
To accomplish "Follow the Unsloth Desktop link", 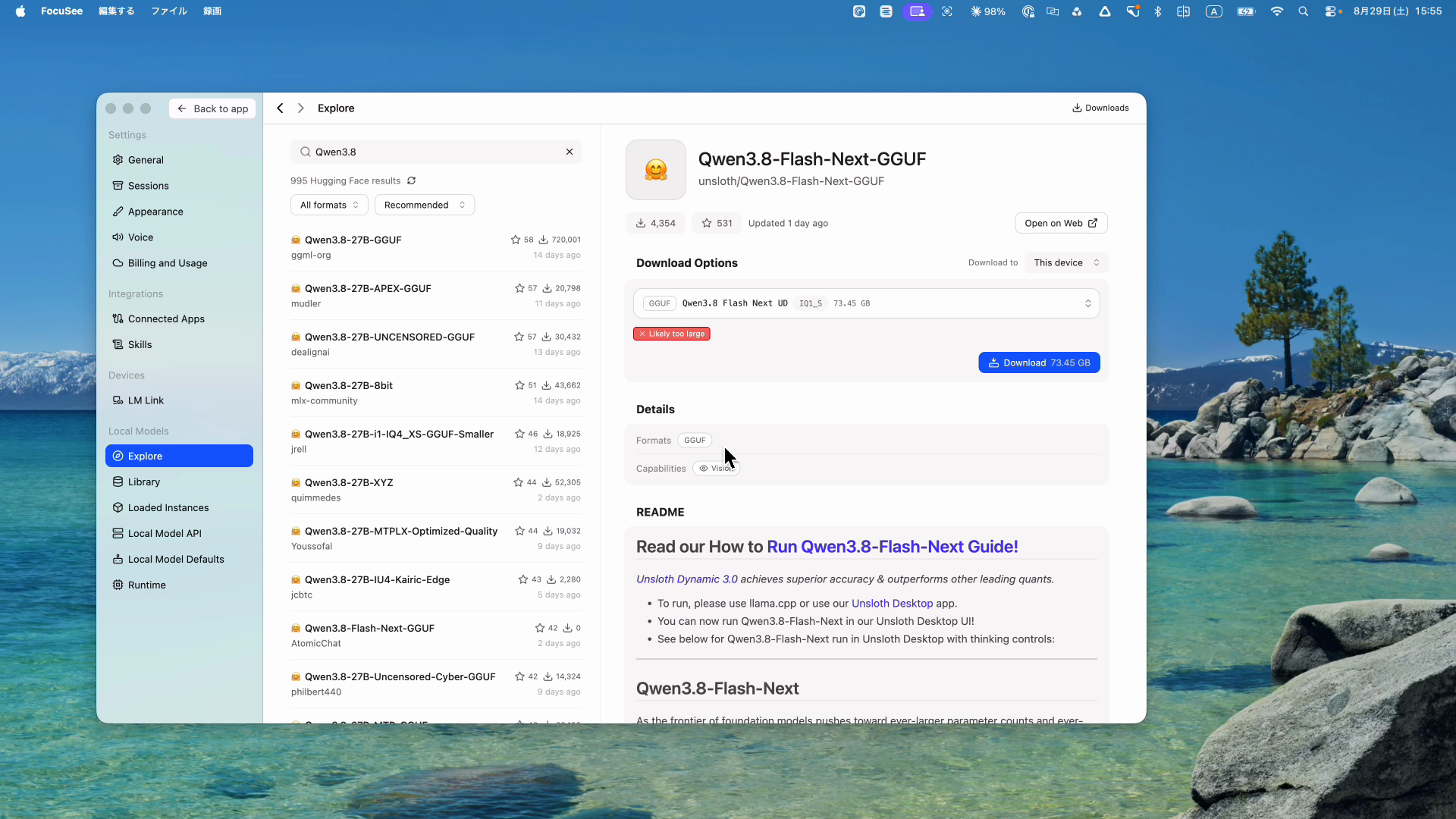I will [x=892, y=604].
